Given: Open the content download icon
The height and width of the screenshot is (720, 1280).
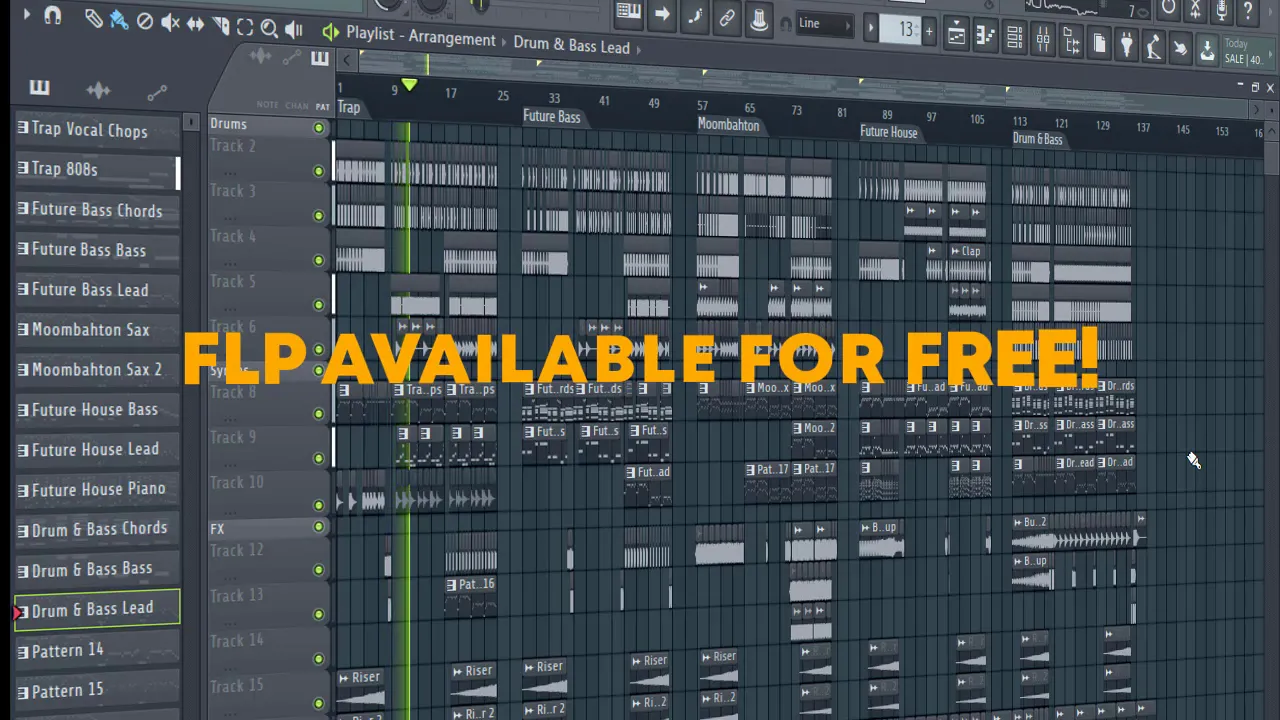Looking at the screenshot, I should 1208,49.
